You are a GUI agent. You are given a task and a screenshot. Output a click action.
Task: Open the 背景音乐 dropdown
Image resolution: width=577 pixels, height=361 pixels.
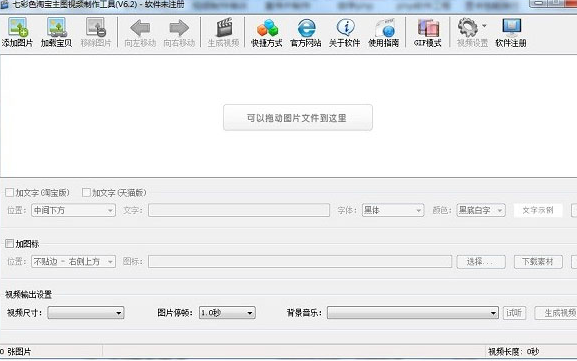(413, 313)
